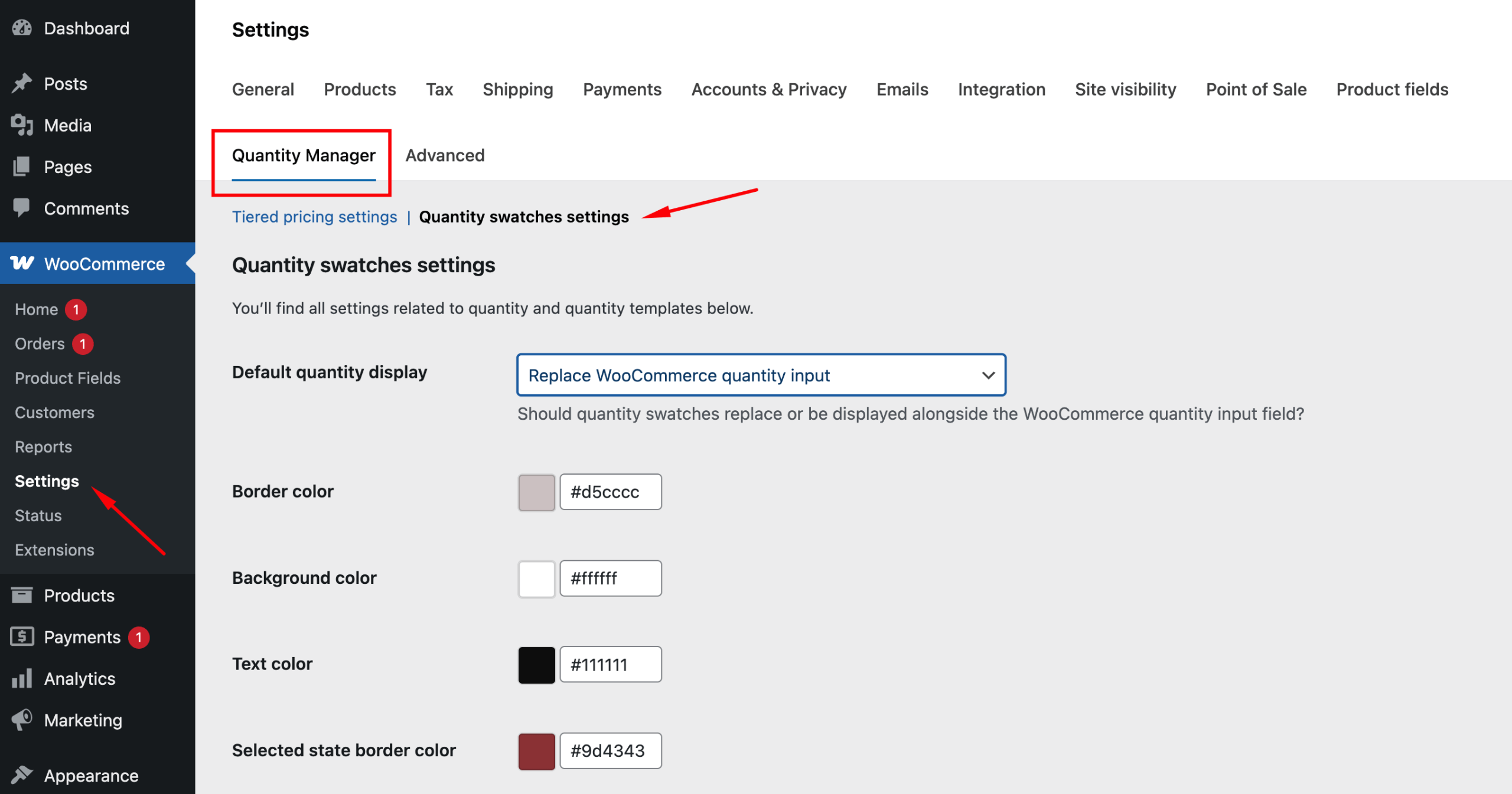The width and height of the screenshot is (1512, 794).
Task: Switch to the Shipping settings tab
Action: (517, 89)
